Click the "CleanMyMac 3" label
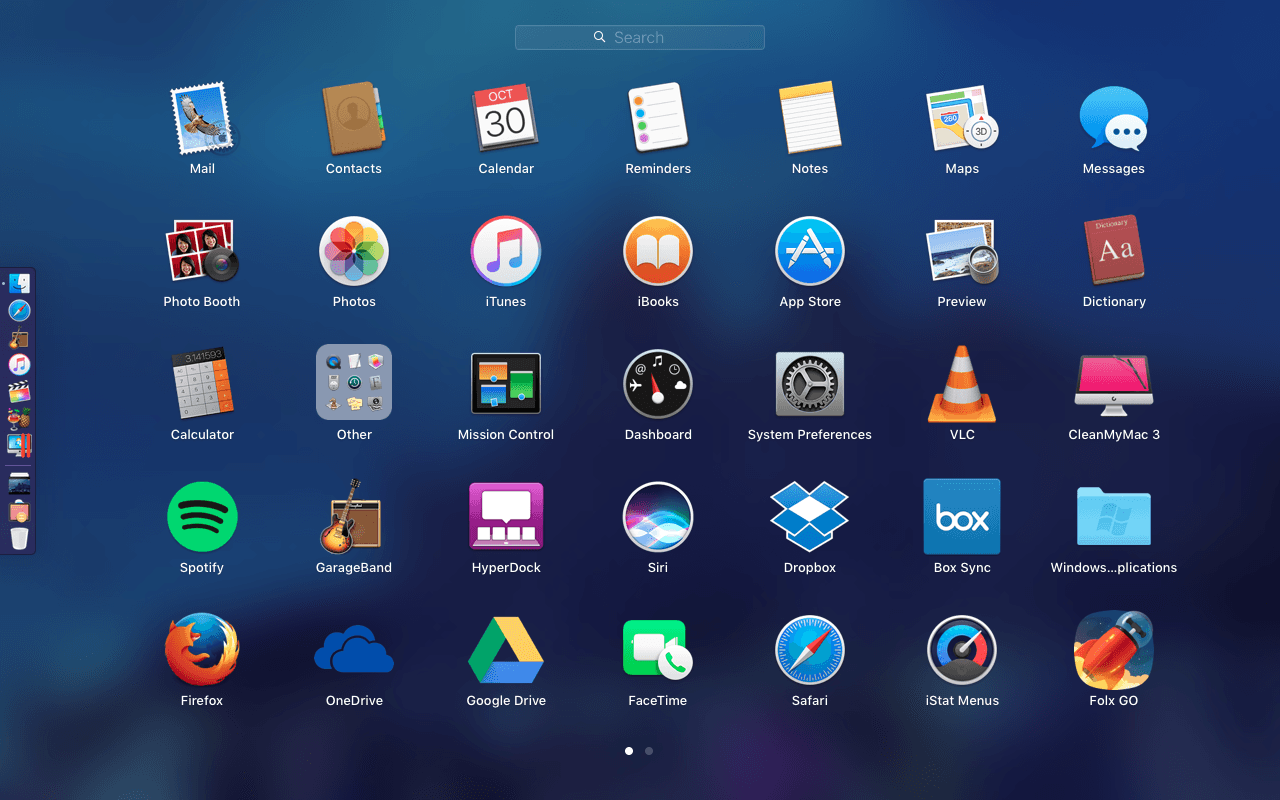1280x800 pixels. click(x=1114, y=434)
